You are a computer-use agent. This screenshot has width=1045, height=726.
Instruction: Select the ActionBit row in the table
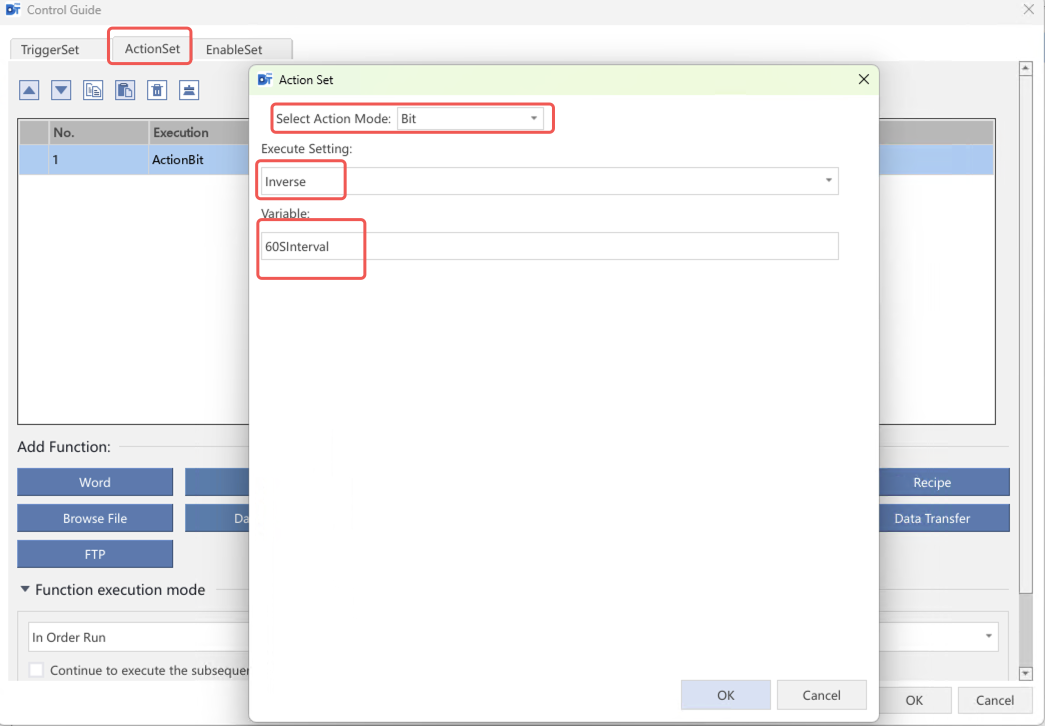click(x=150, y=159)
